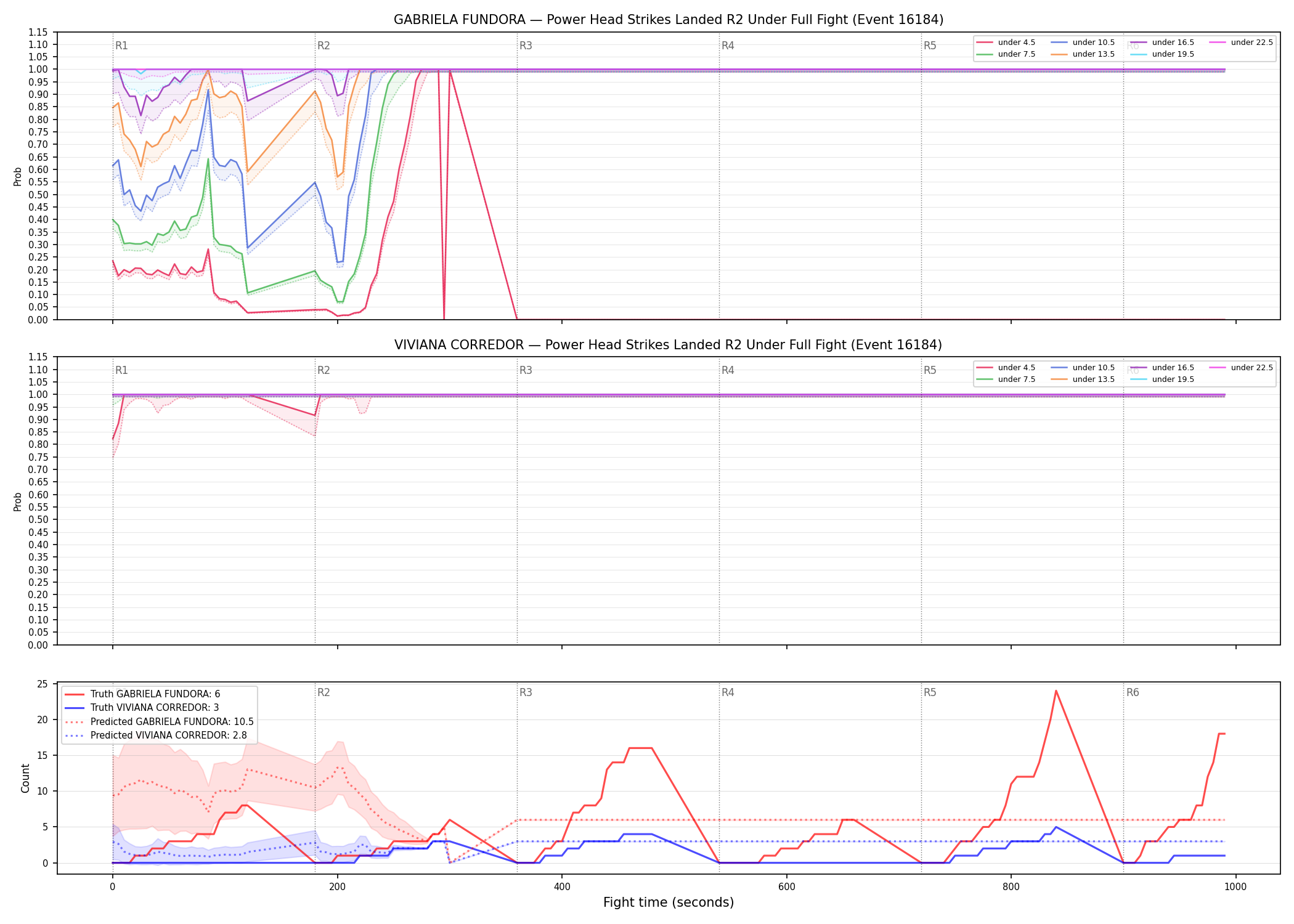1294x924 pixels.
Task: Pick 'under 16.5' in the Corredor chart legend
Action: pos(1162,368)
